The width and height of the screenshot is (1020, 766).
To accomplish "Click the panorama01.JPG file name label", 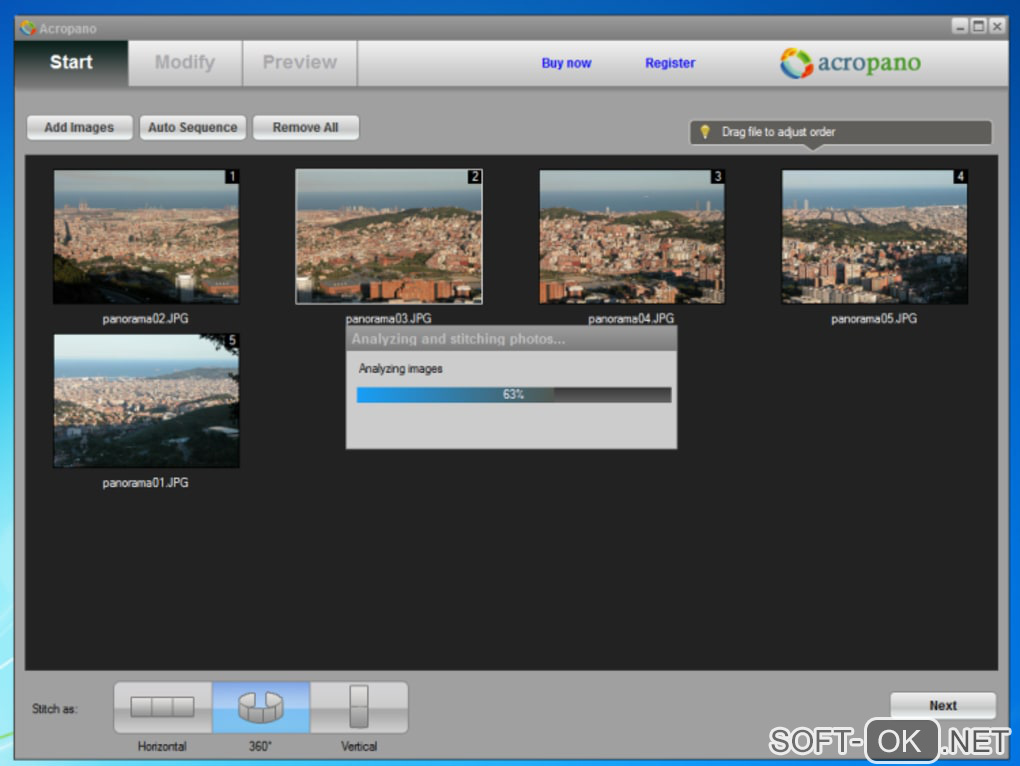I will tap(146, 482).
